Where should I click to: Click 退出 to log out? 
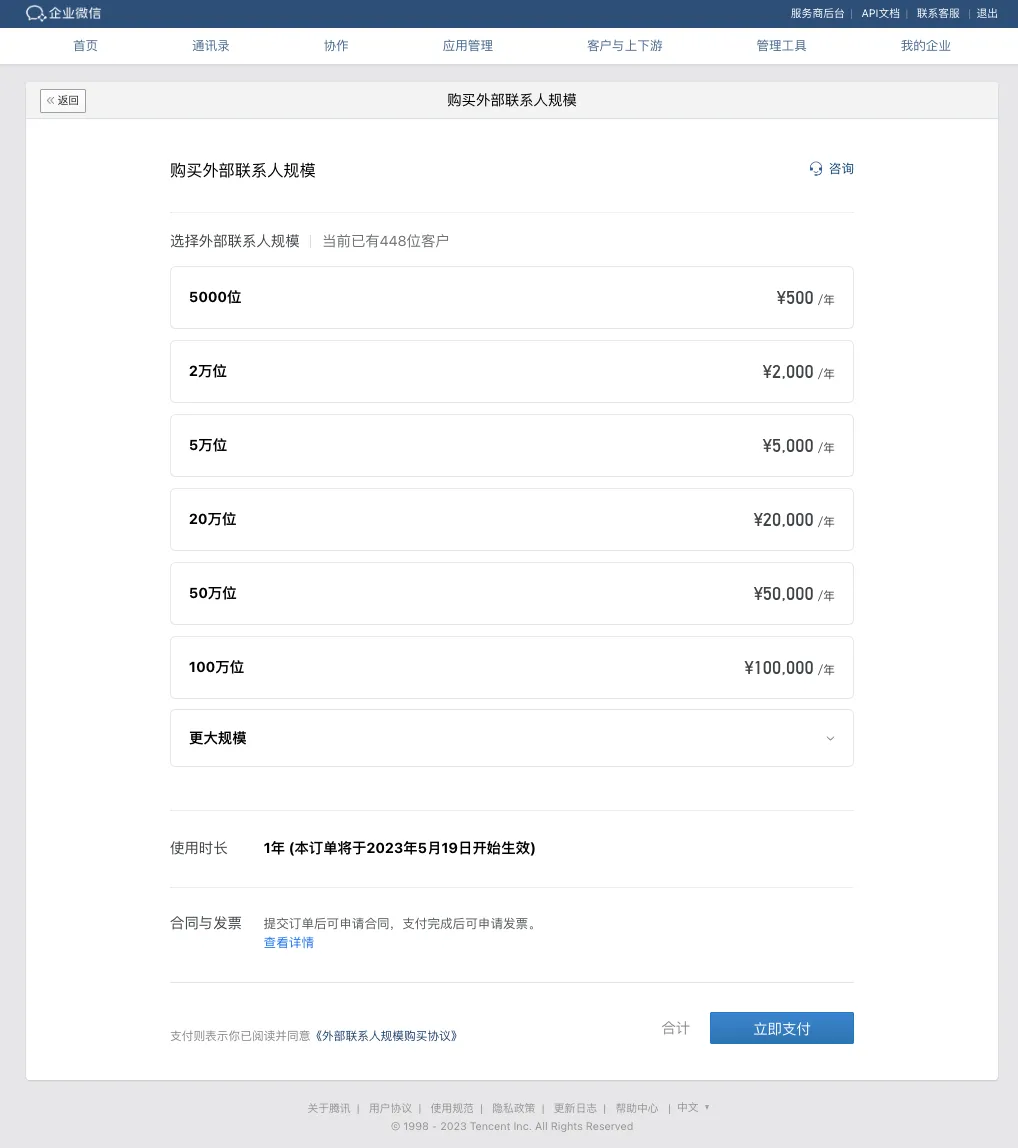[x=986, y=13]
